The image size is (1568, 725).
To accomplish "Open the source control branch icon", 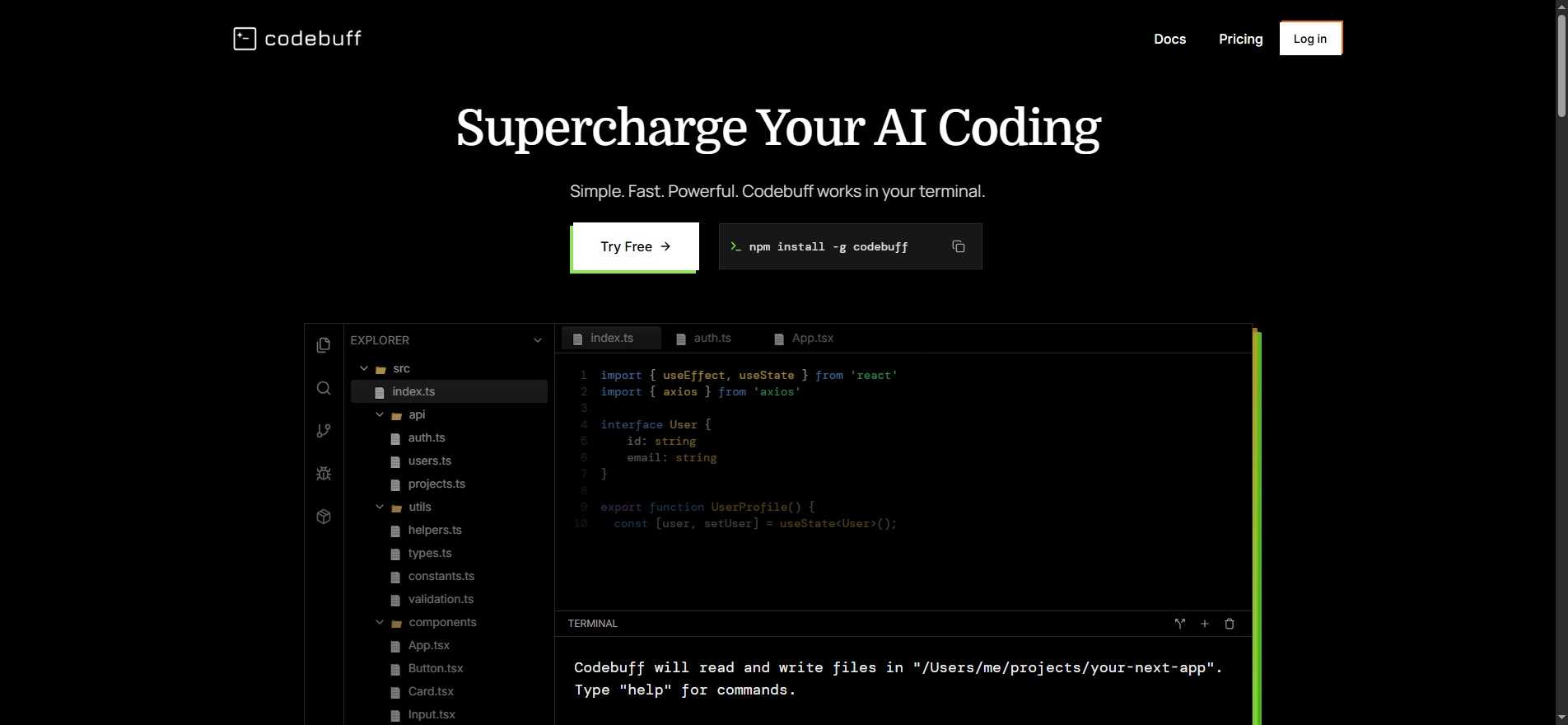I will [x=324, y=431].
